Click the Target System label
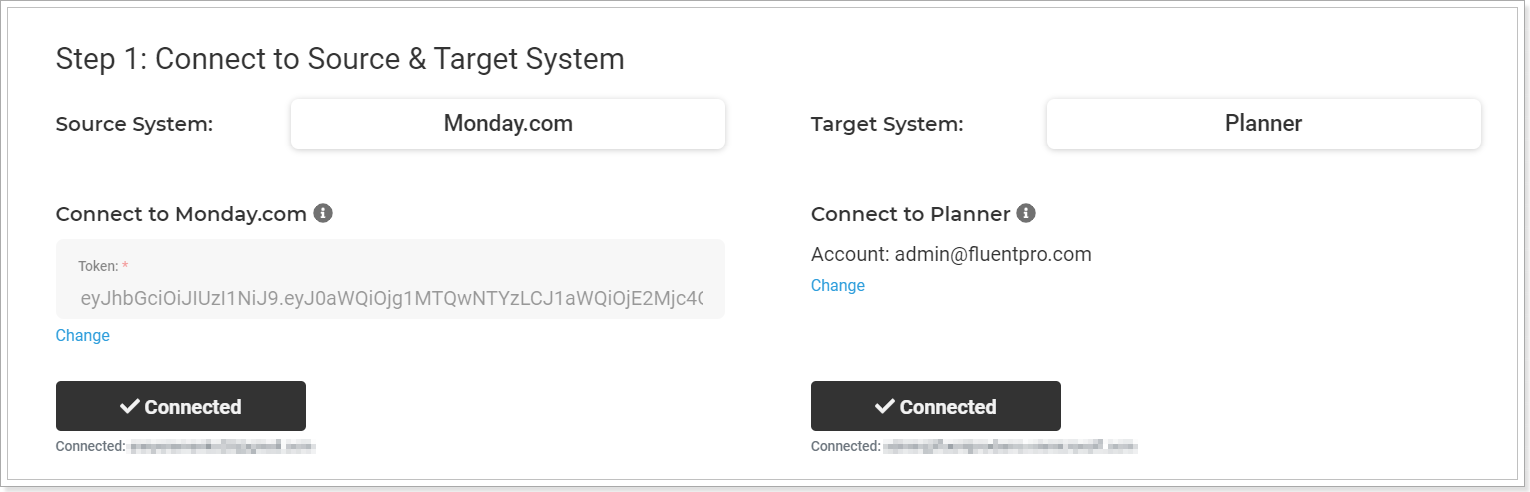Viewport: 1530px width, 492px height. [887, 124]
